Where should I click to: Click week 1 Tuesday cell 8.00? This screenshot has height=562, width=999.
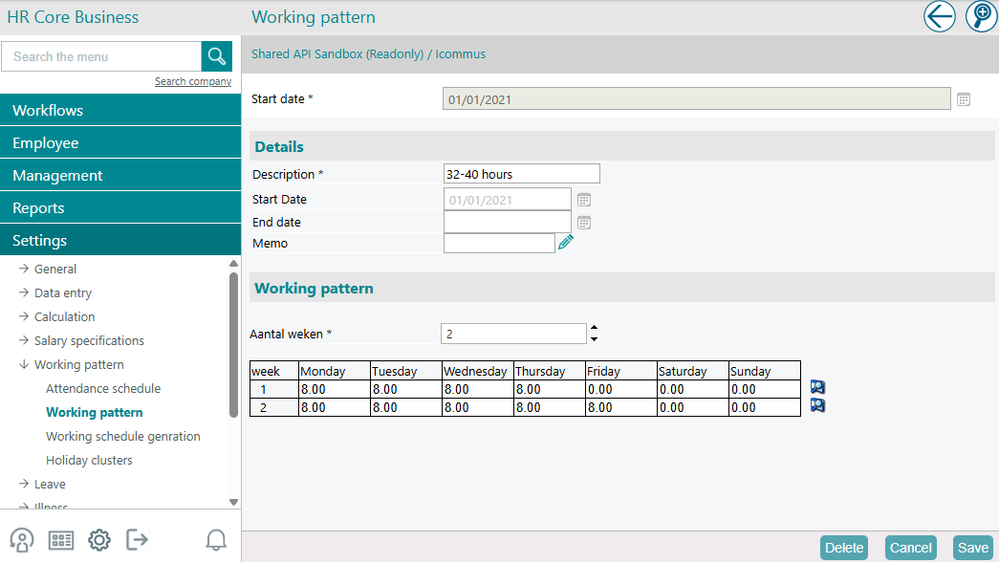point(406,389)
